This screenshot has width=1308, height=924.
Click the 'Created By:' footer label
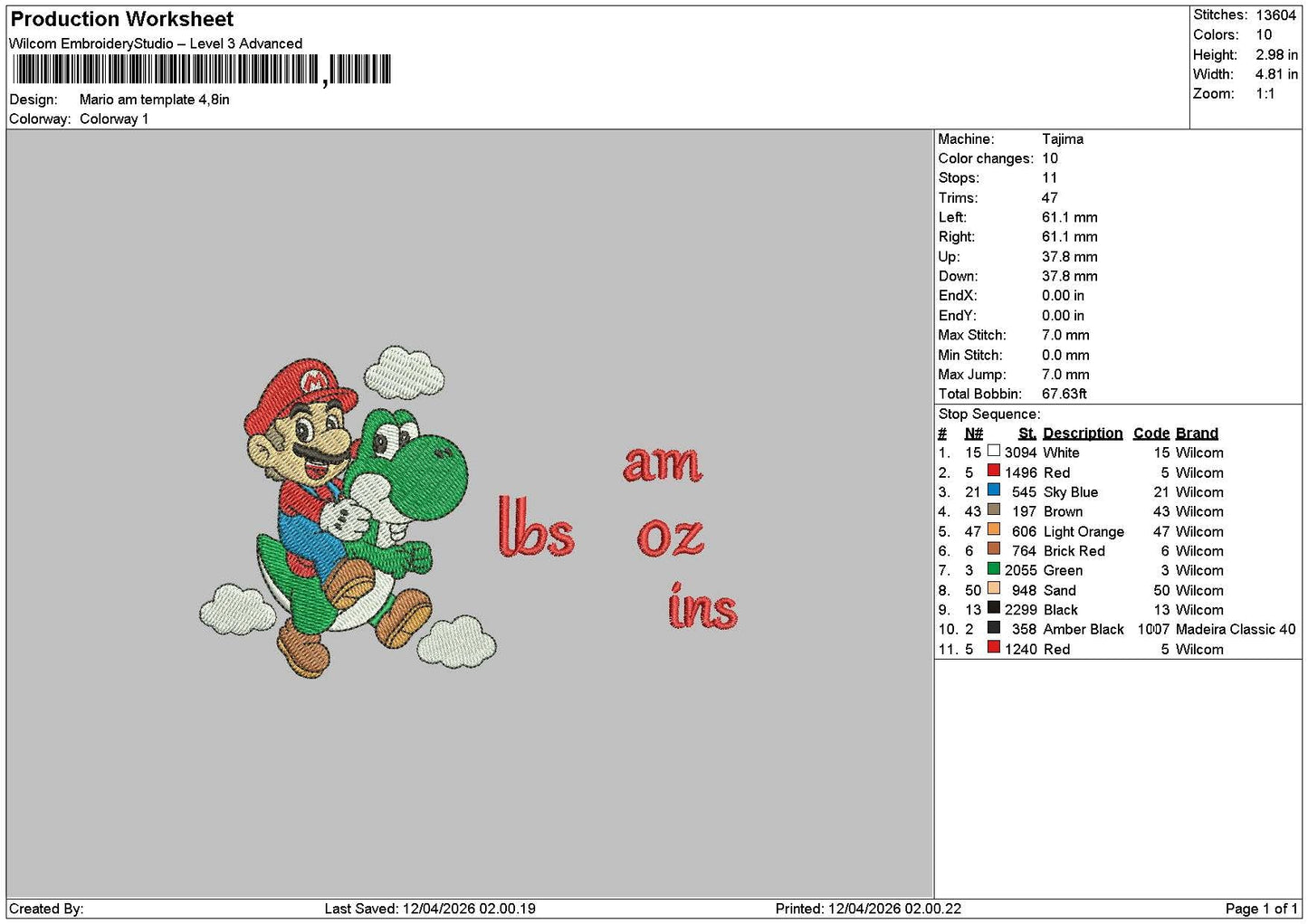46,909
